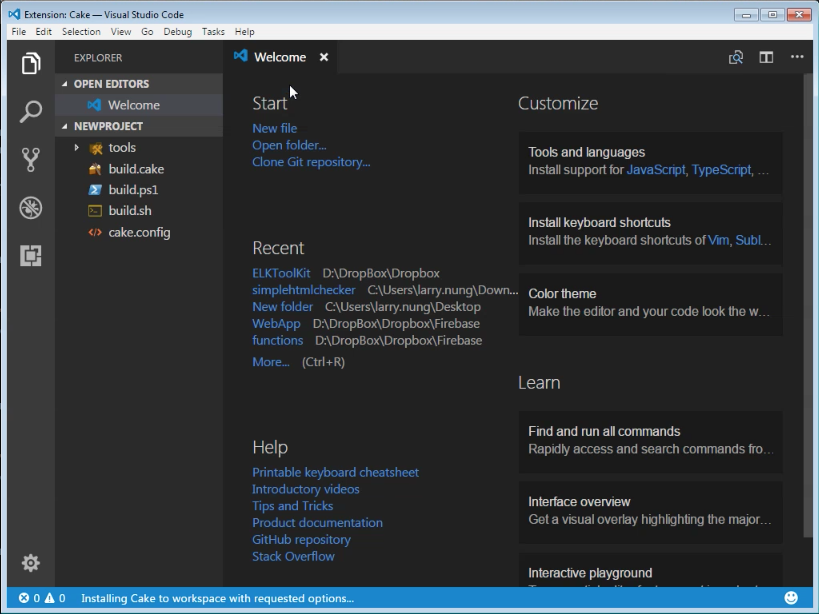
Task: Send feedback via the smiley icon
Action: [791, 598]
